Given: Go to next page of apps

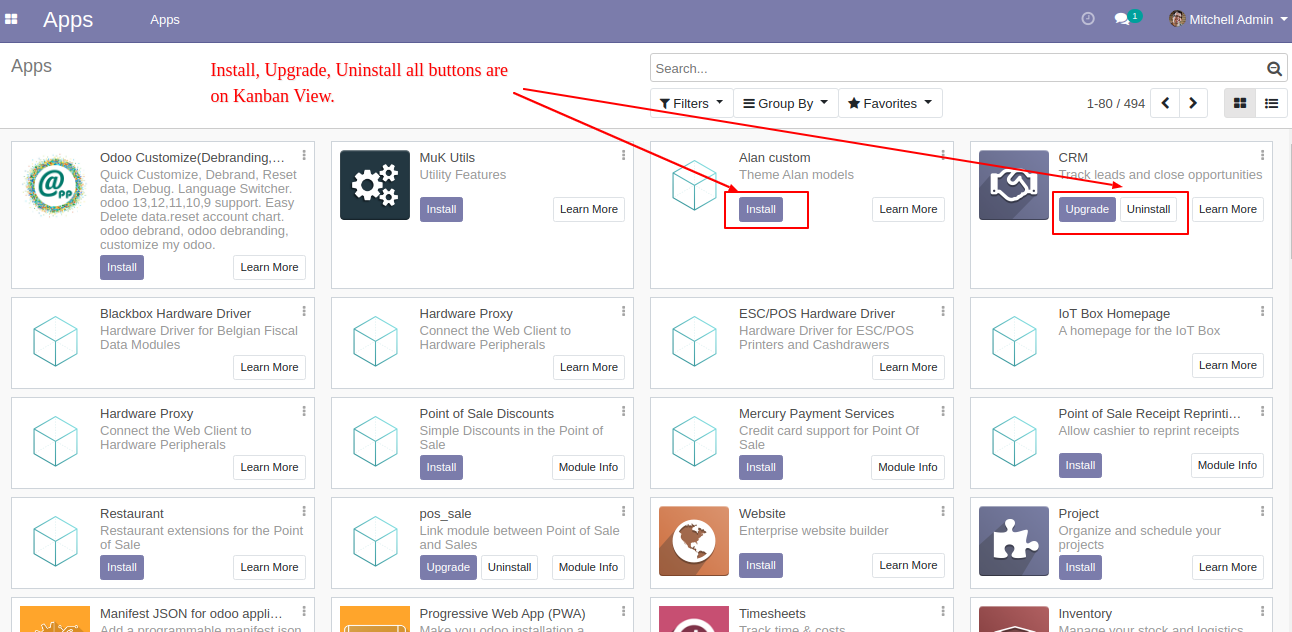Looking at the screenshot, I should (x=1193, y=103).
